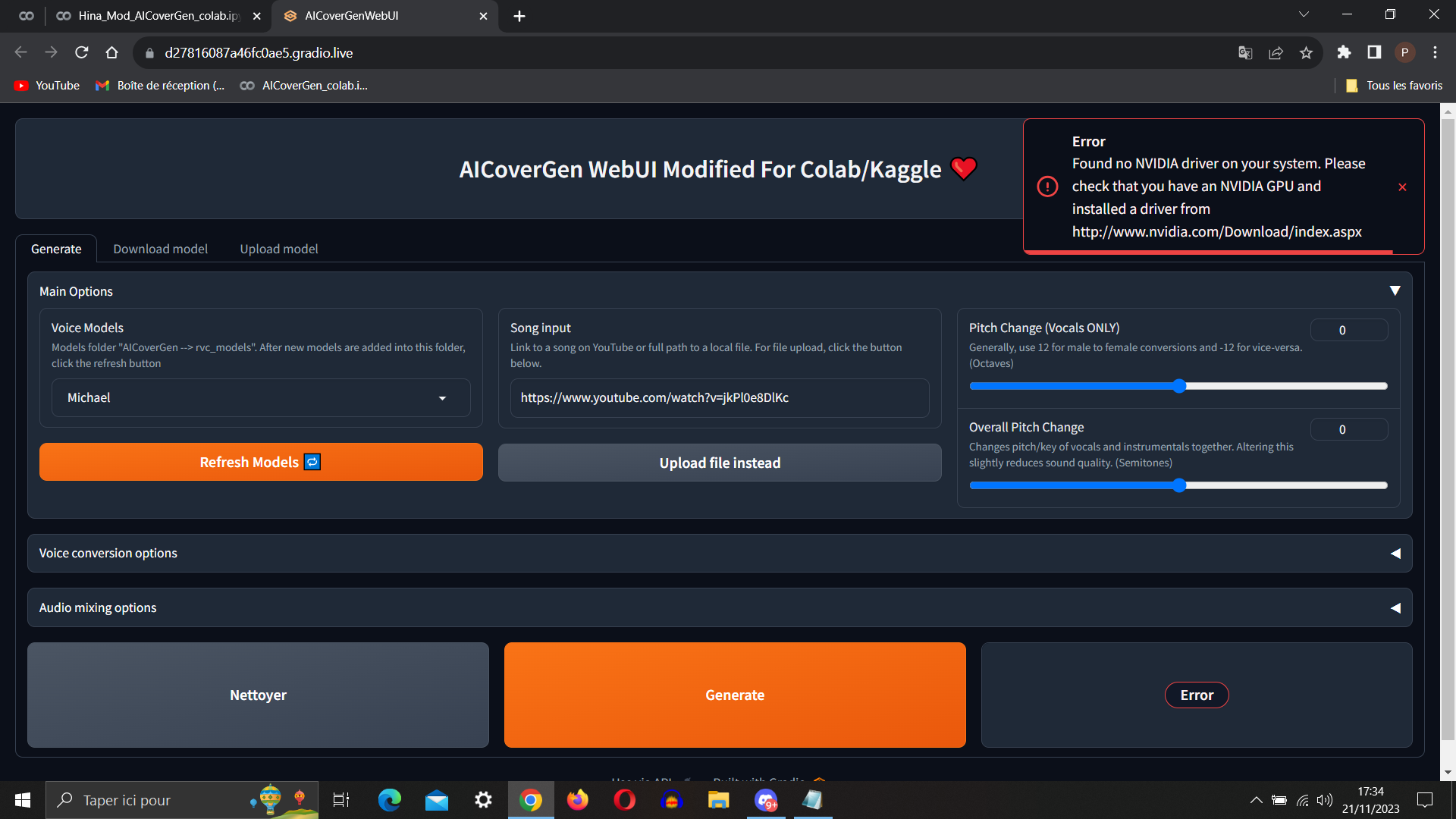1456x819 pixels.
Task: Open the Wi-Fi network tray icon
Action: click(1303, 800)
